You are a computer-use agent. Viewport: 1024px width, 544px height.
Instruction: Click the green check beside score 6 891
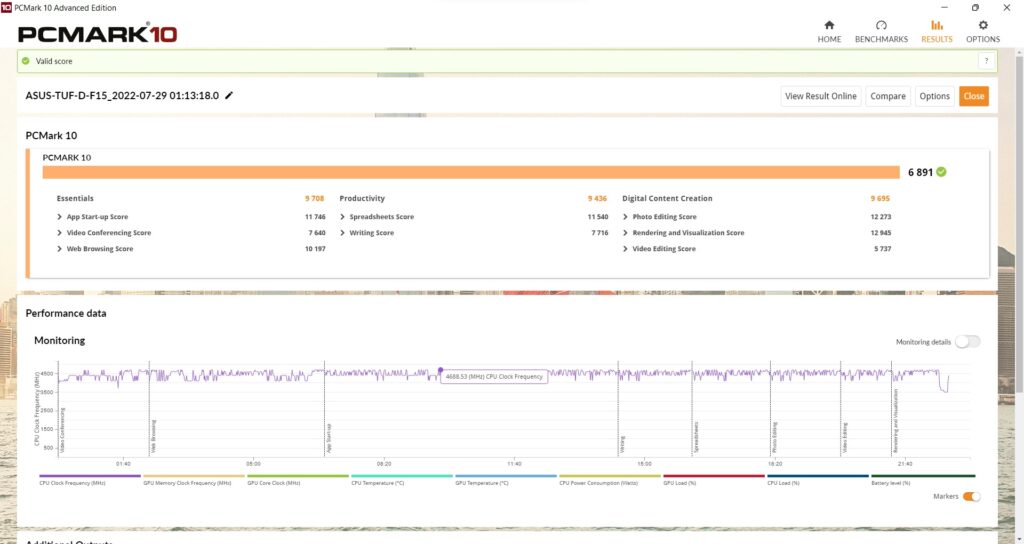pos(941,172)
